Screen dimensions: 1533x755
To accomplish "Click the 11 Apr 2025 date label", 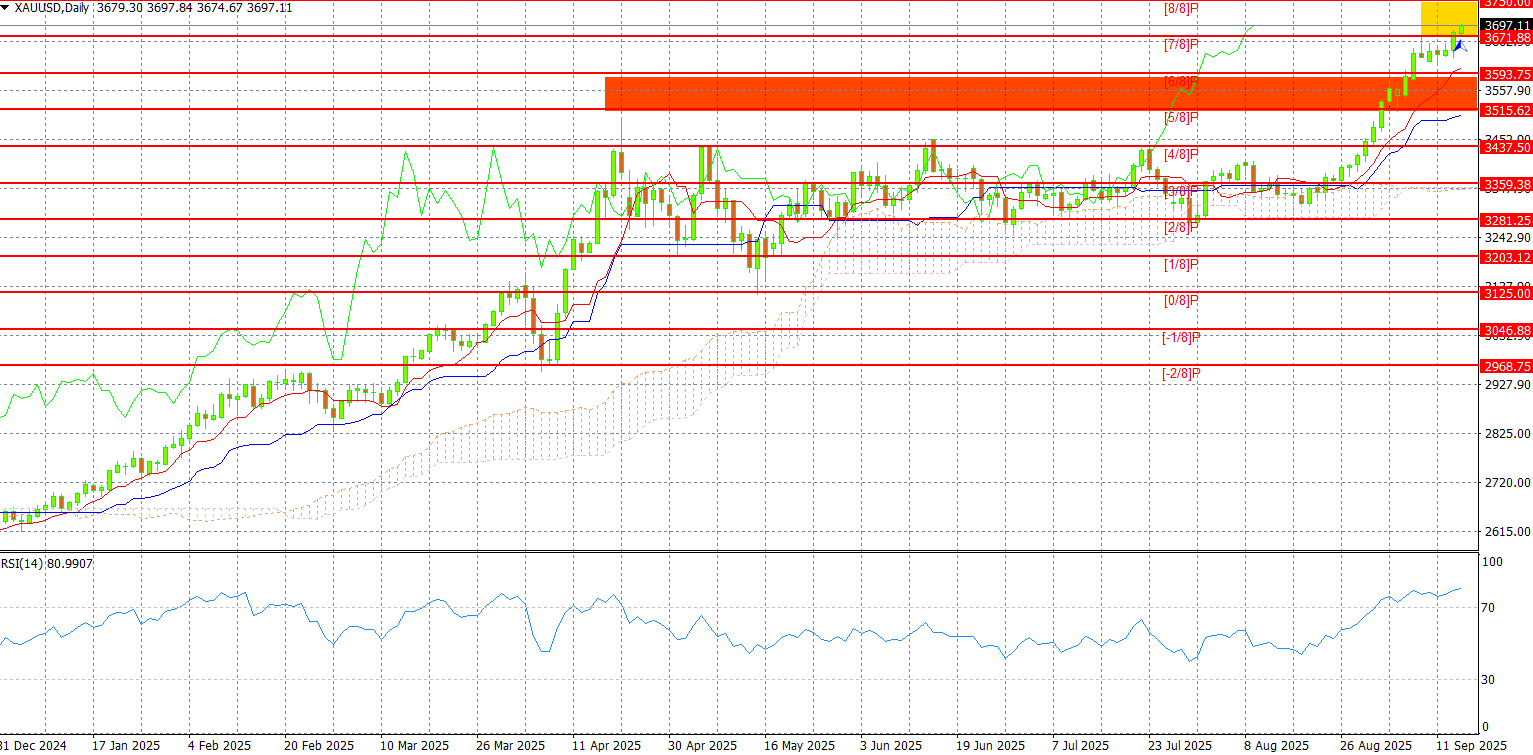I will click(606, 746).
